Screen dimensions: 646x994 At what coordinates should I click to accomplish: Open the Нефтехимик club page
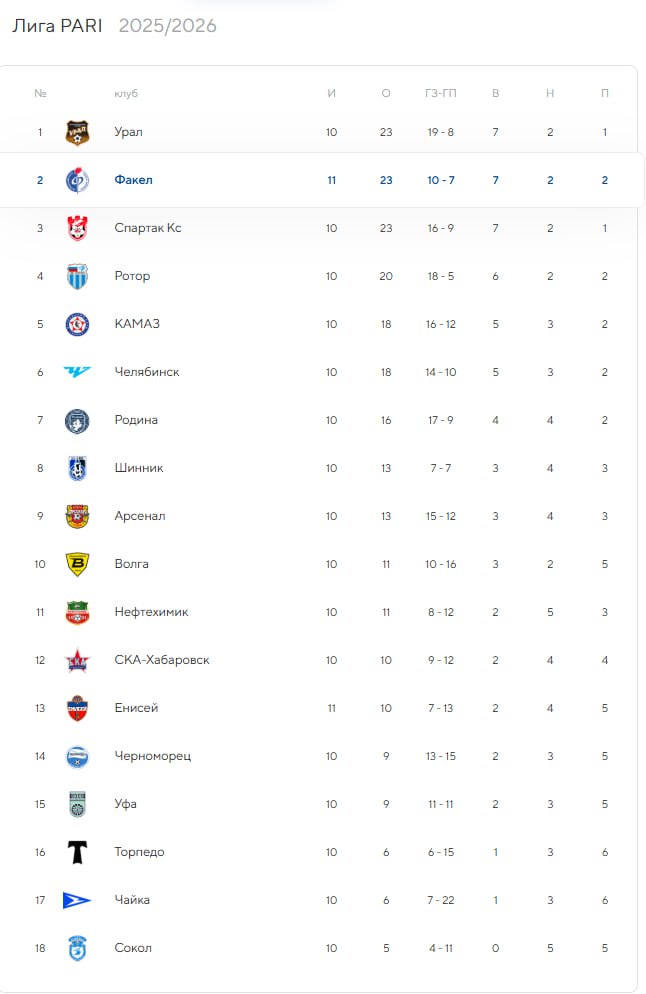152,612
